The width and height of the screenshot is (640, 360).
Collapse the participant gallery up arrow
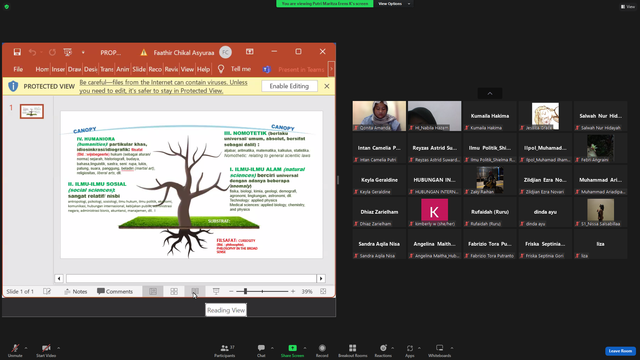(x=490, y=93)
